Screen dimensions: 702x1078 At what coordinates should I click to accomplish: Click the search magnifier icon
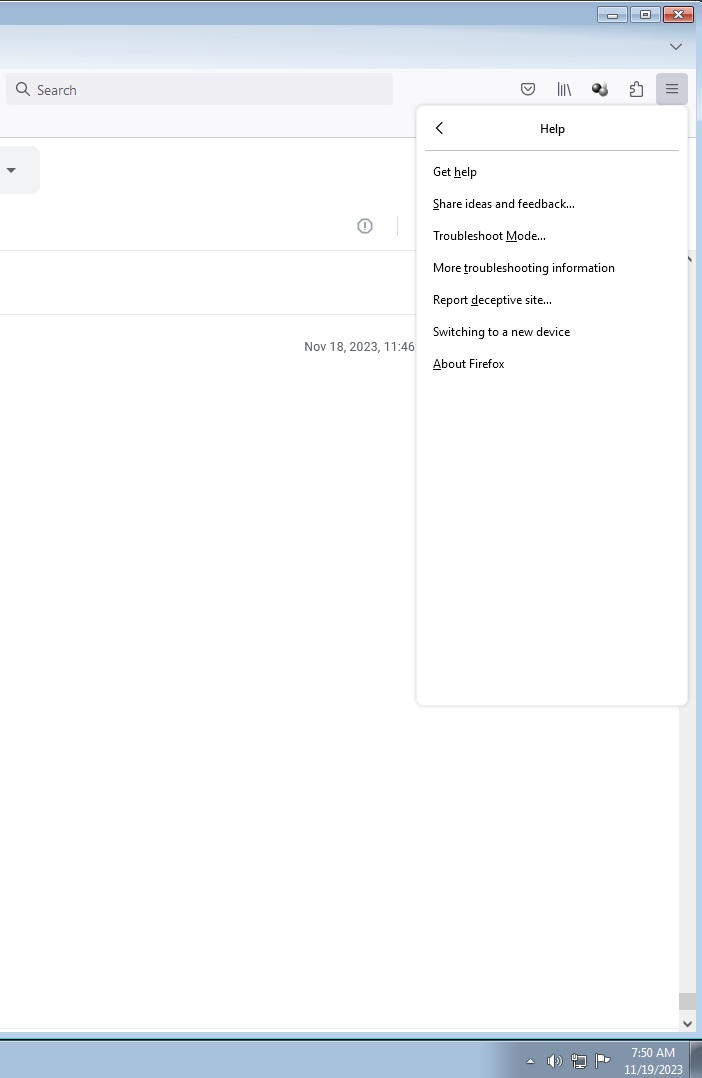23,89
